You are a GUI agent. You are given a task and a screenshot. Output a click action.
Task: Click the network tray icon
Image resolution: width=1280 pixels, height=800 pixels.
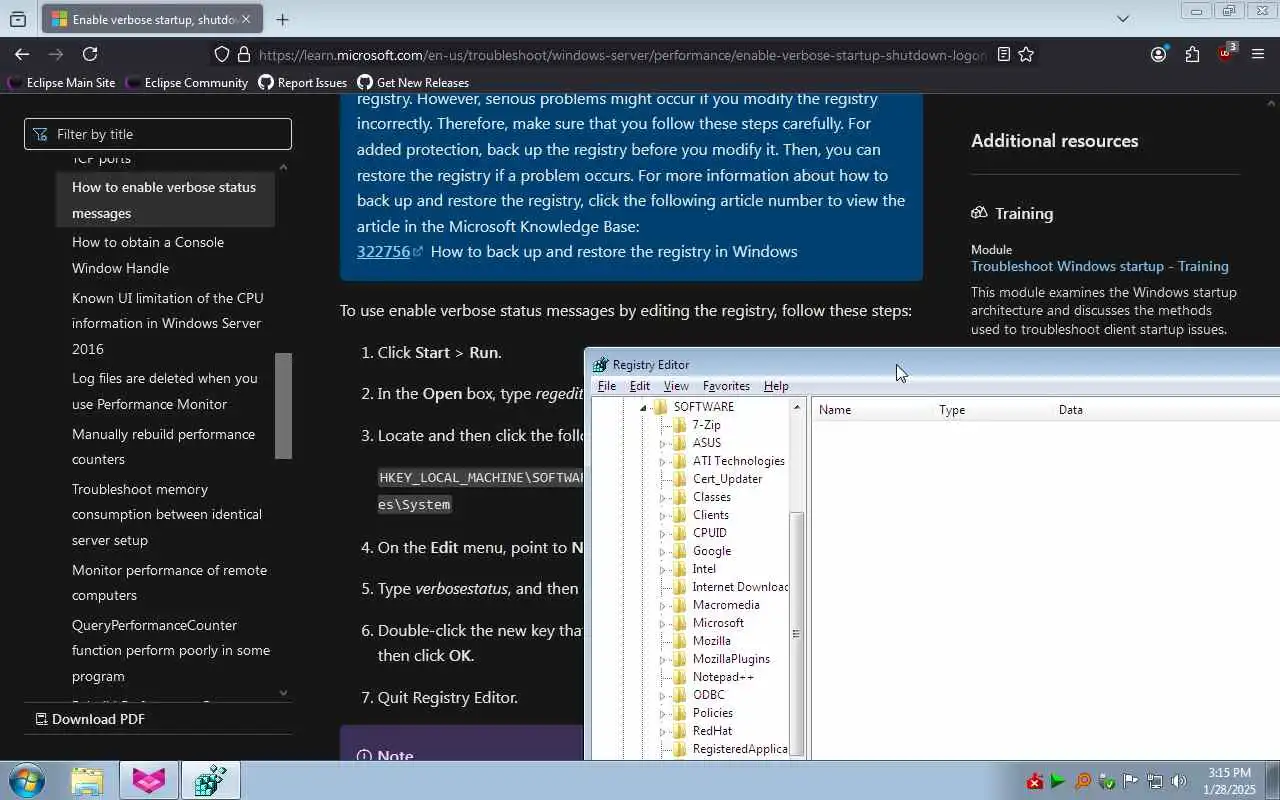click(1154, 781)
